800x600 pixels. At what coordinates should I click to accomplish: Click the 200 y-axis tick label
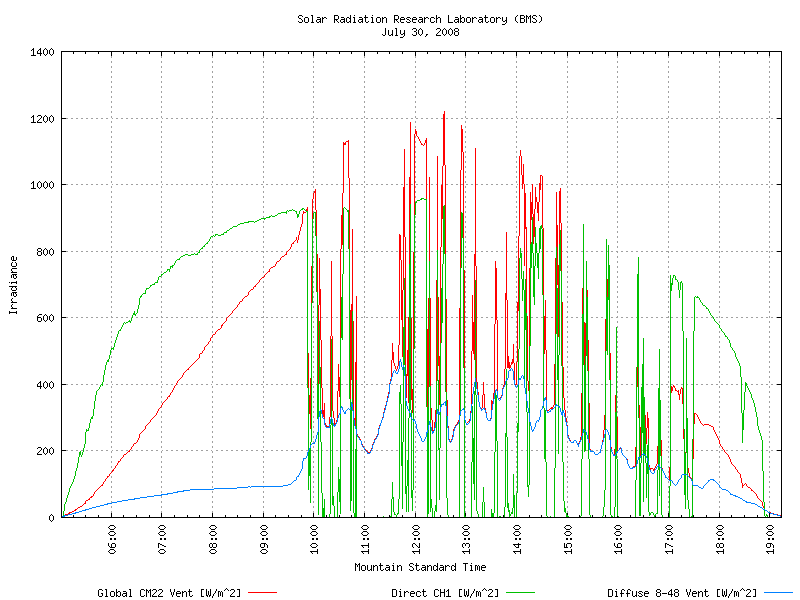pyautogui.click(x=45, y=451)
